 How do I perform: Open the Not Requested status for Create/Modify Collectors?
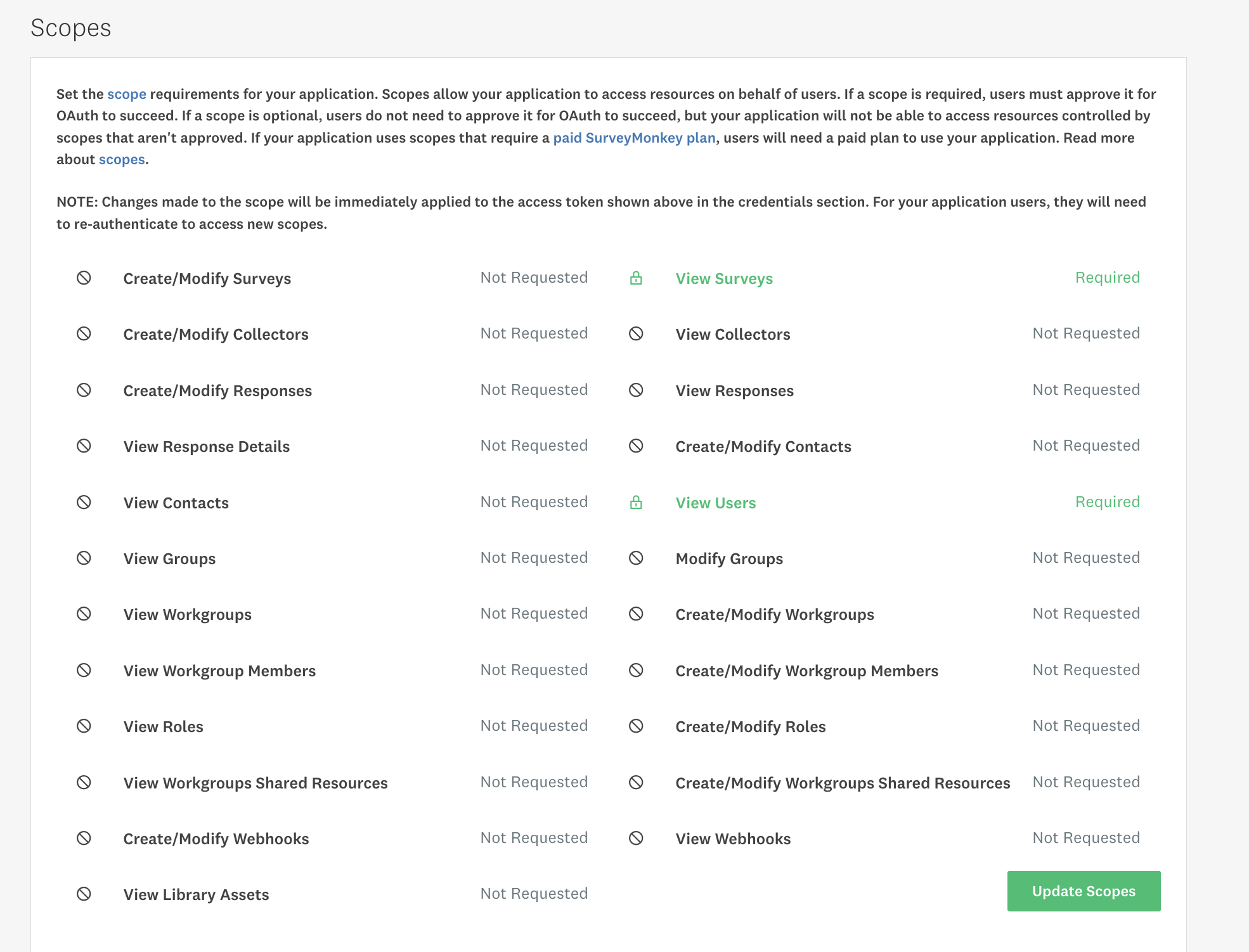(x=534, y=333)
